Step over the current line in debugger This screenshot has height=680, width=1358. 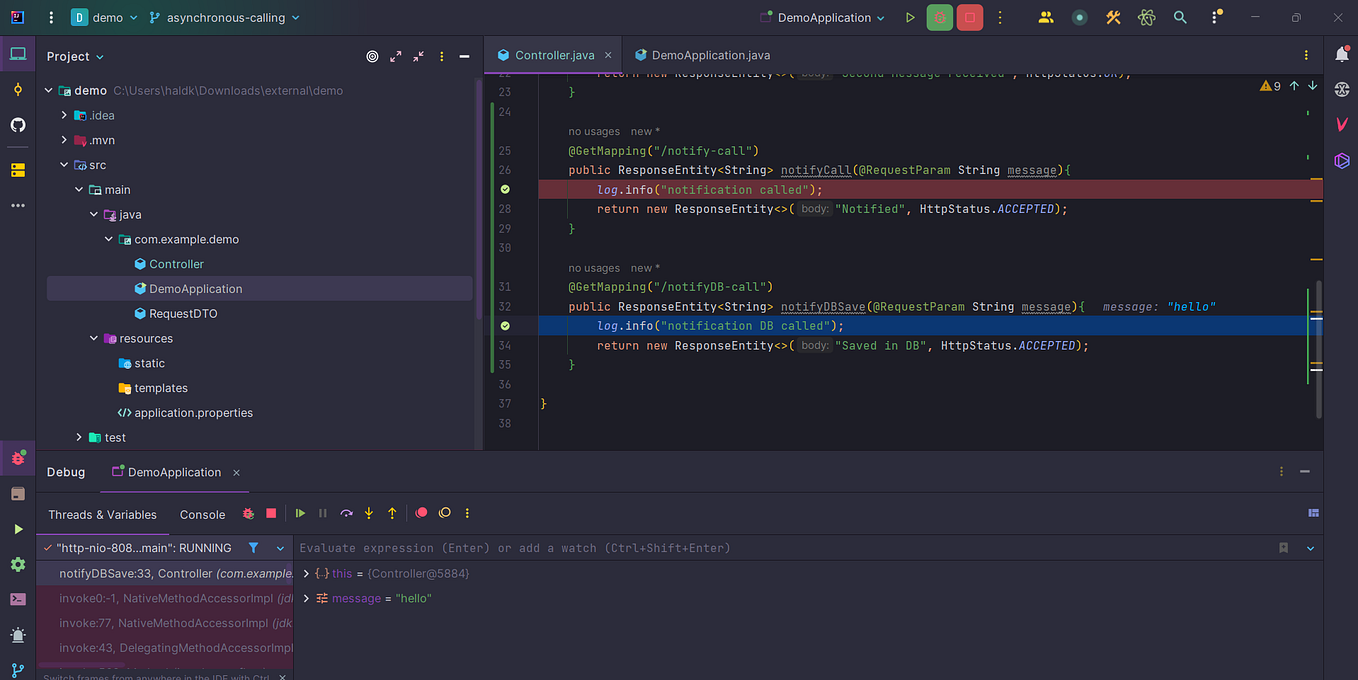pos(346,513)
